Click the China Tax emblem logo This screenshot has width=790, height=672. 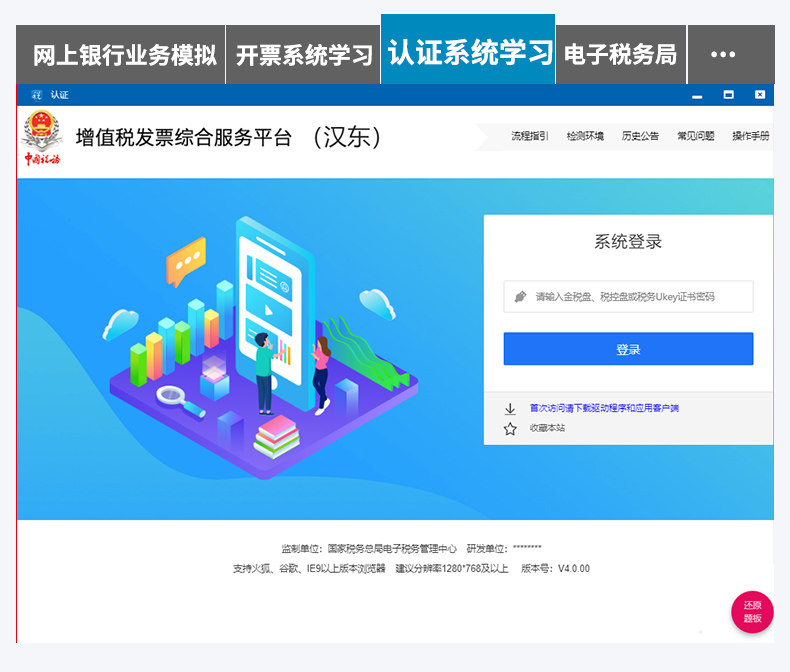41,138
